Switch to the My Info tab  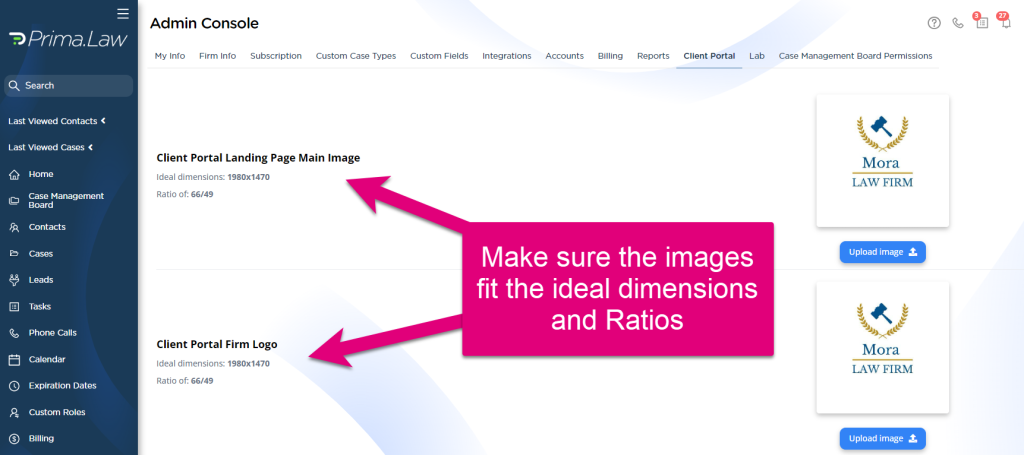[170, 56]
